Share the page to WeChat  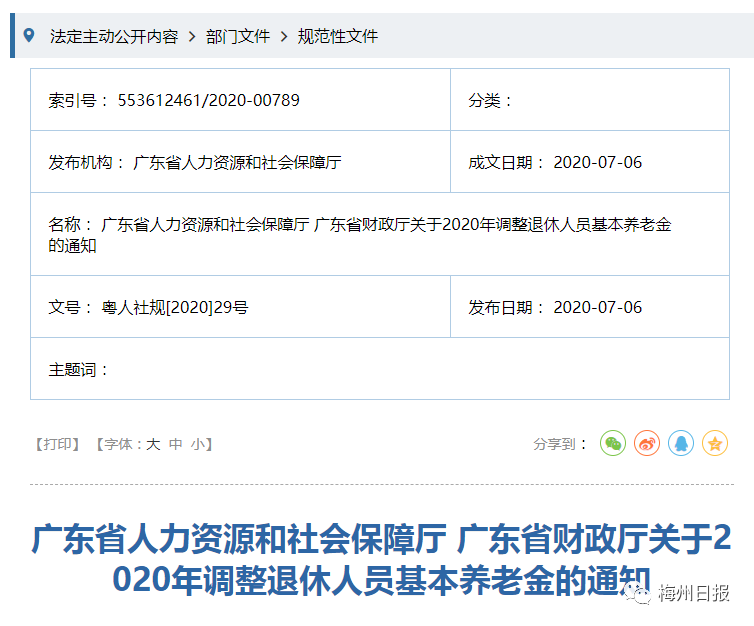613,443
